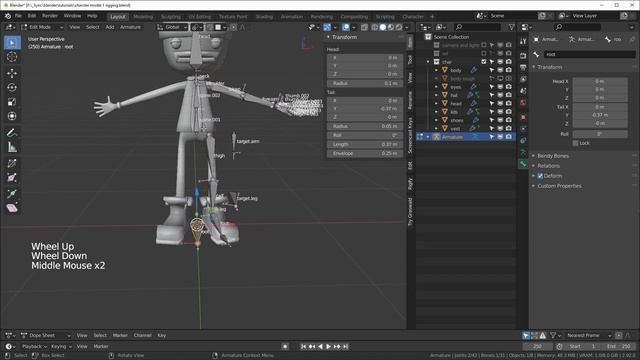Toggle show gizmo button
640x360 pixels.
327,27
